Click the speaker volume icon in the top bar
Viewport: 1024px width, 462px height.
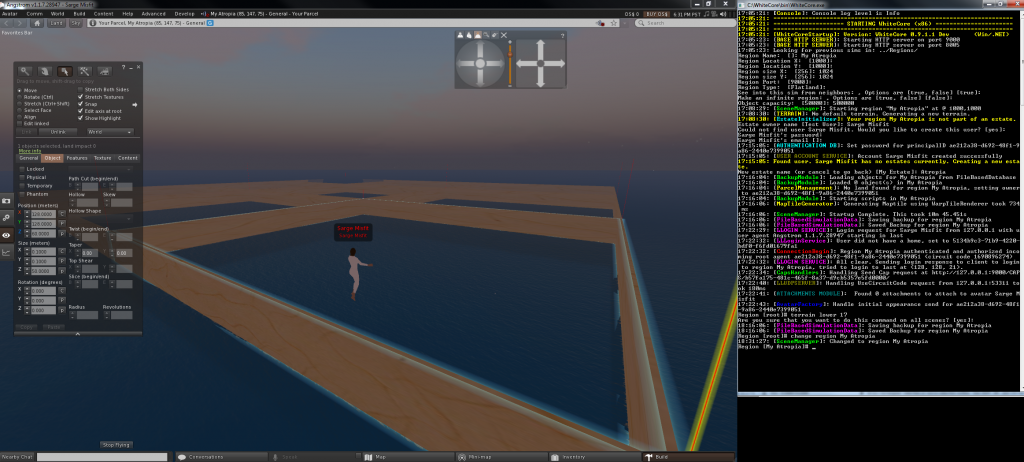click(722, 14)
